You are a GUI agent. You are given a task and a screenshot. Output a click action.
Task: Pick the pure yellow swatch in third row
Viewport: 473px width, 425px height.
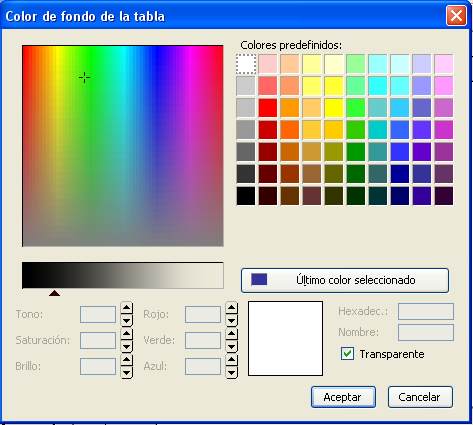334,108
